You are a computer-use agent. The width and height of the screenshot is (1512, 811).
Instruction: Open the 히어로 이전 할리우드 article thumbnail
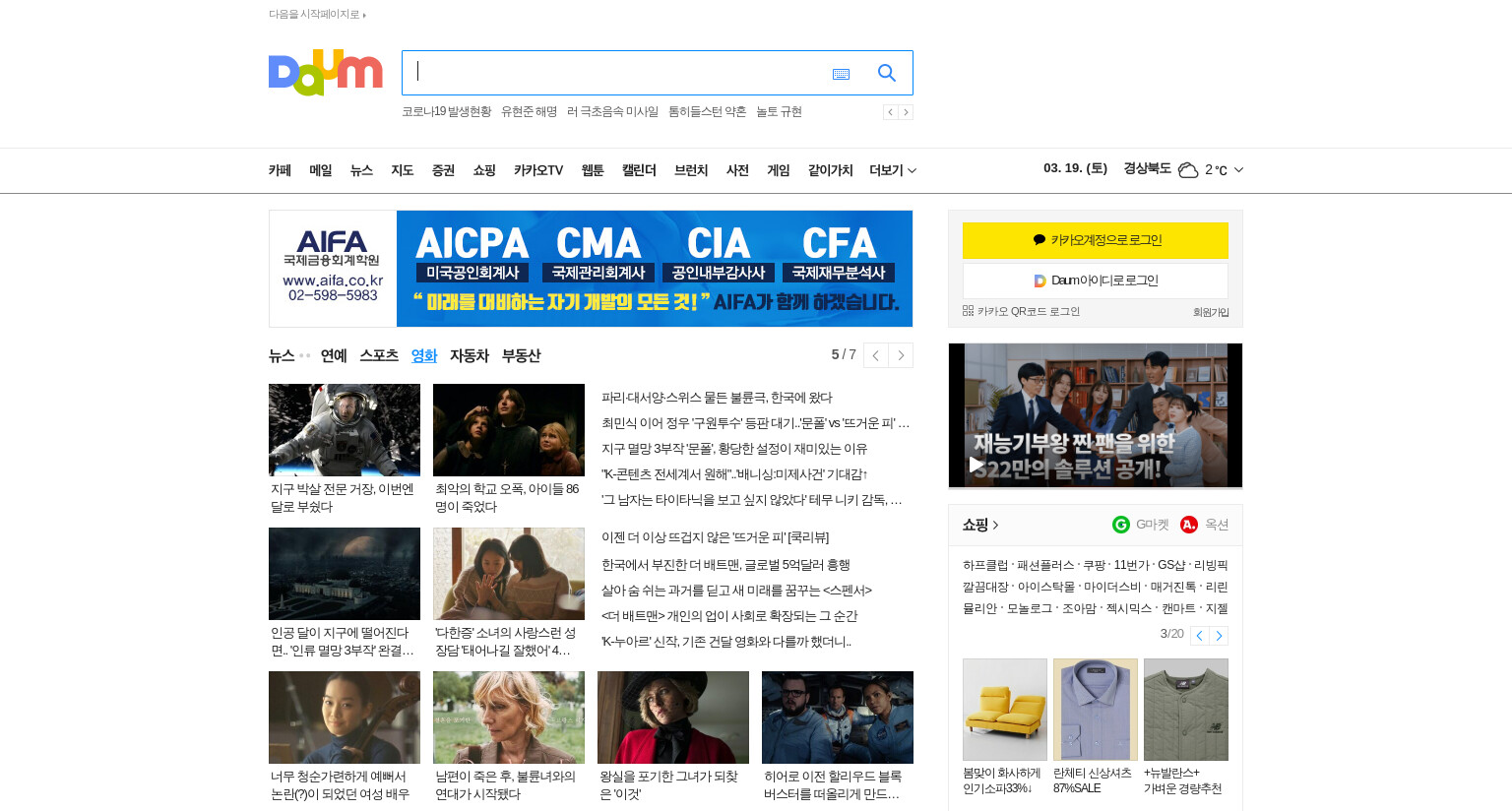point(838,717)
